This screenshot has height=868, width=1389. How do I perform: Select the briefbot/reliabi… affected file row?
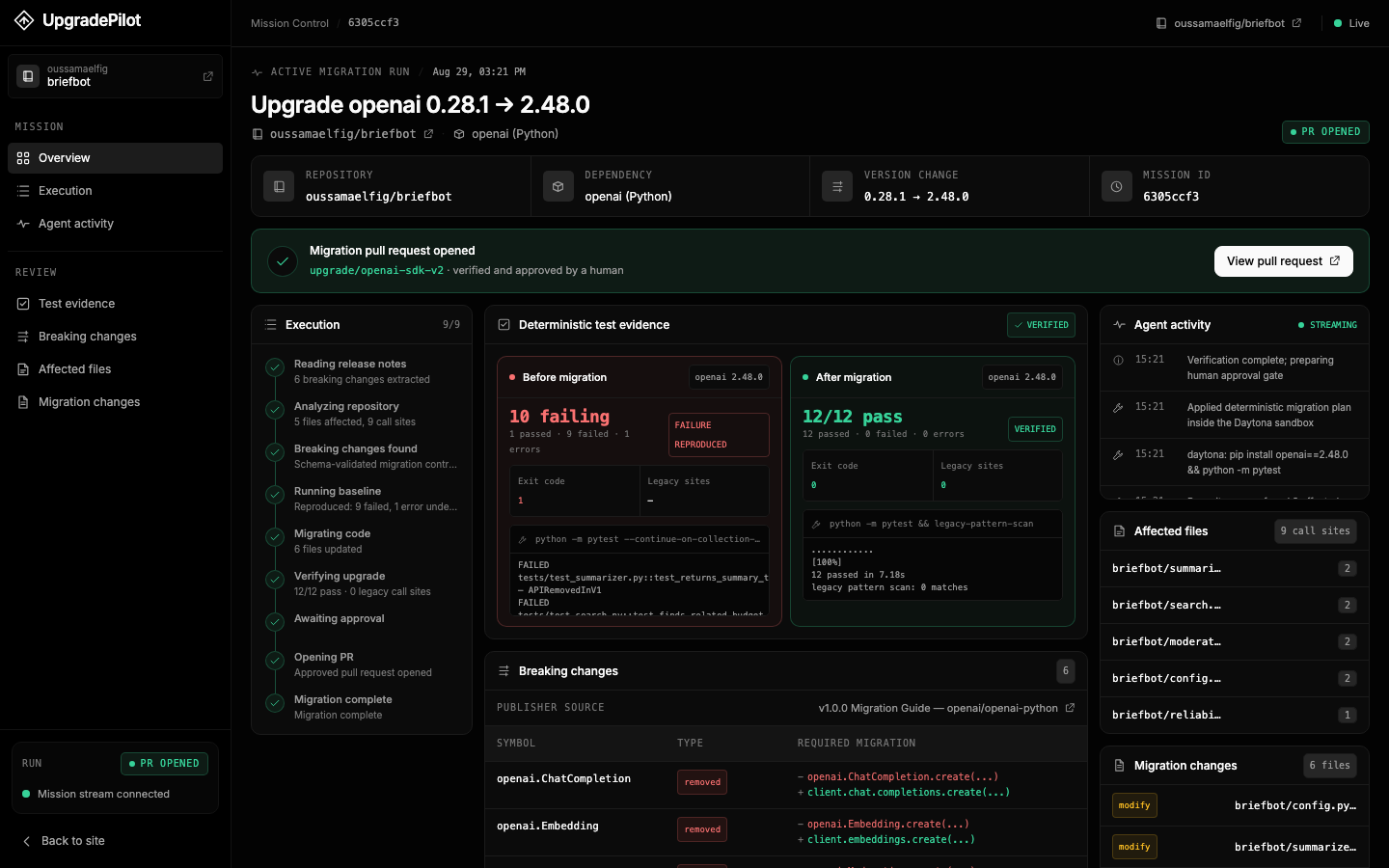(1234, 716)
